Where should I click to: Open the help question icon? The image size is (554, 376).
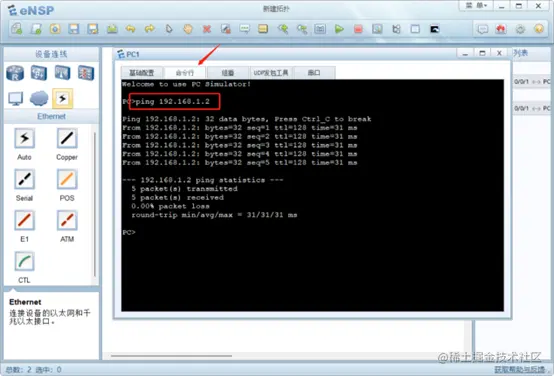pyautogui.click(x=539, y=29)
